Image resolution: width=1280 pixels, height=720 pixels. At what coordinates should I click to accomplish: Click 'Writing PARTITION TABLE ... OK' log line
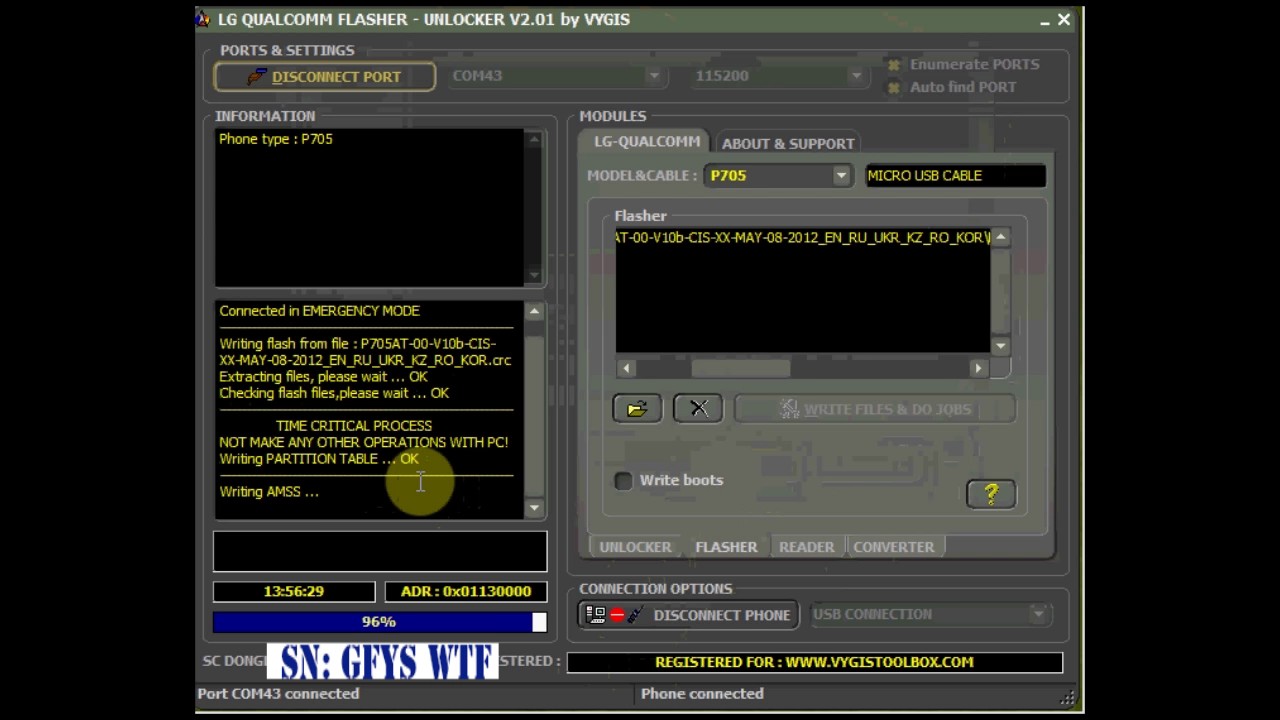click(319, 459)
